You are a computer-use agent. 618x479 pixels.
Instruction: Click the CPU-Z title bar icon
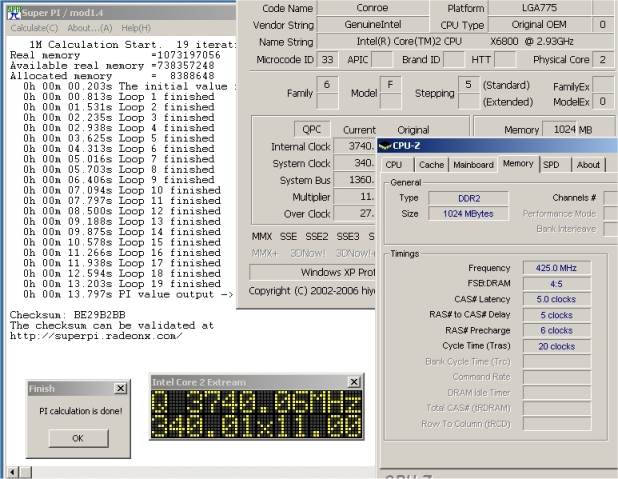[385, 146]
